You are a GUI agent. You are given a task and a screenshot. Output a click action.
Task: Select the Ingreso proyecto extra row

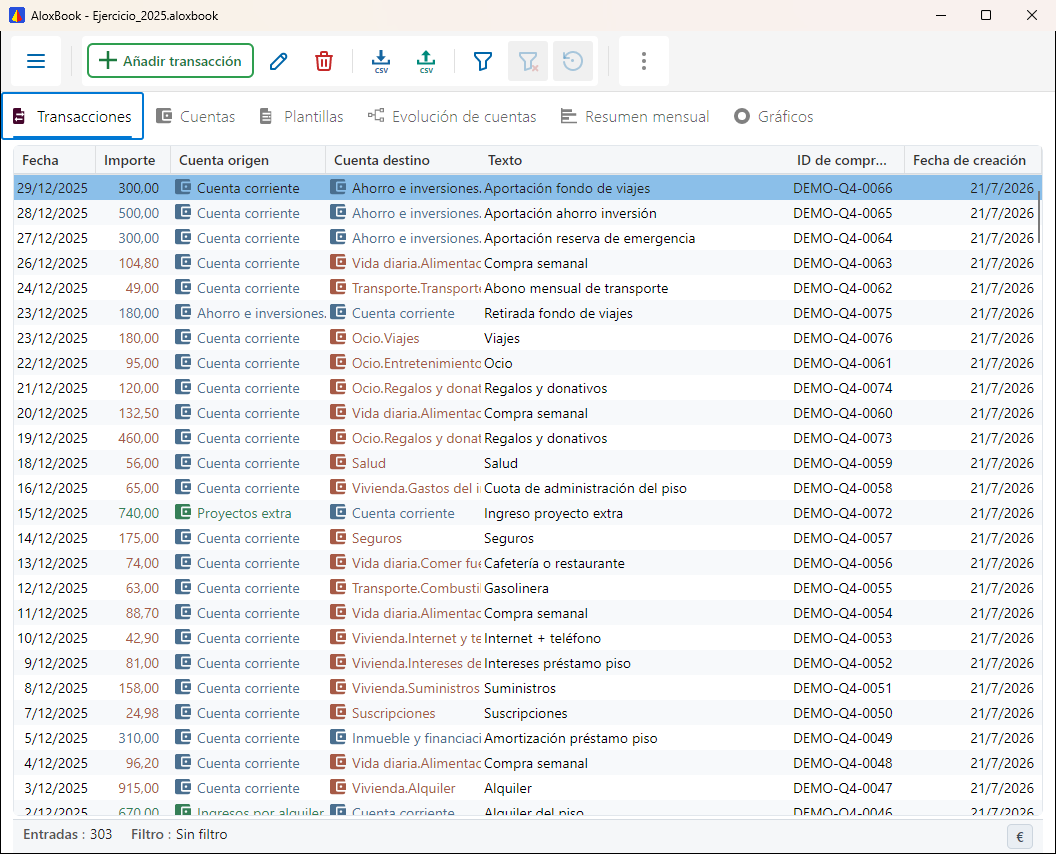(x=525, y=513)
